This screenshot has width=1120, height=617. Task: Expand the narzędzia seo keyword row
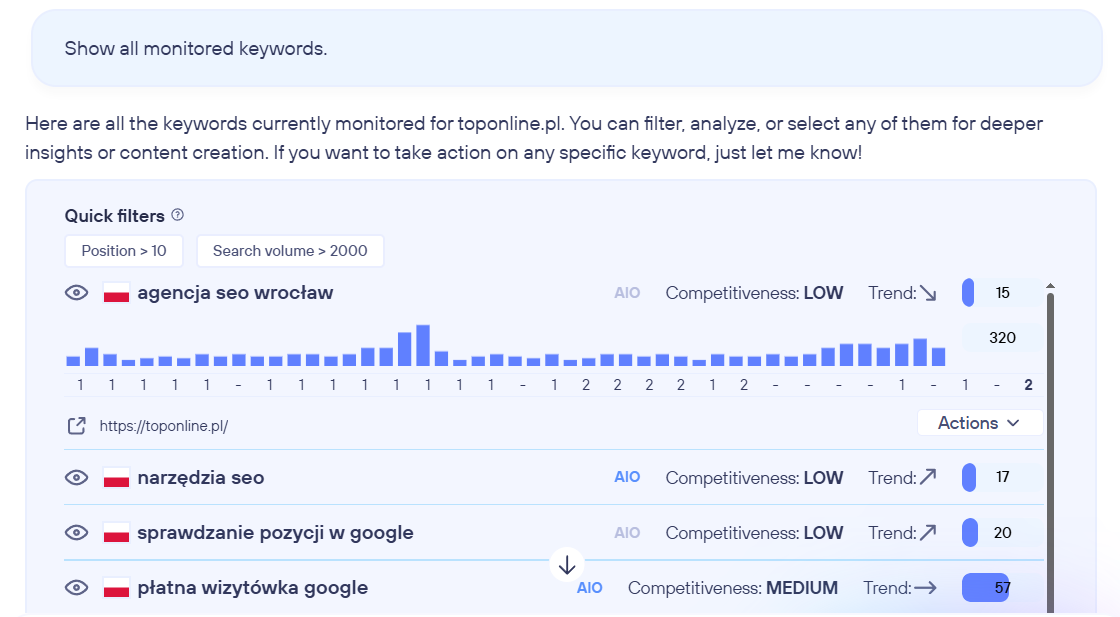tap(201, 478)
